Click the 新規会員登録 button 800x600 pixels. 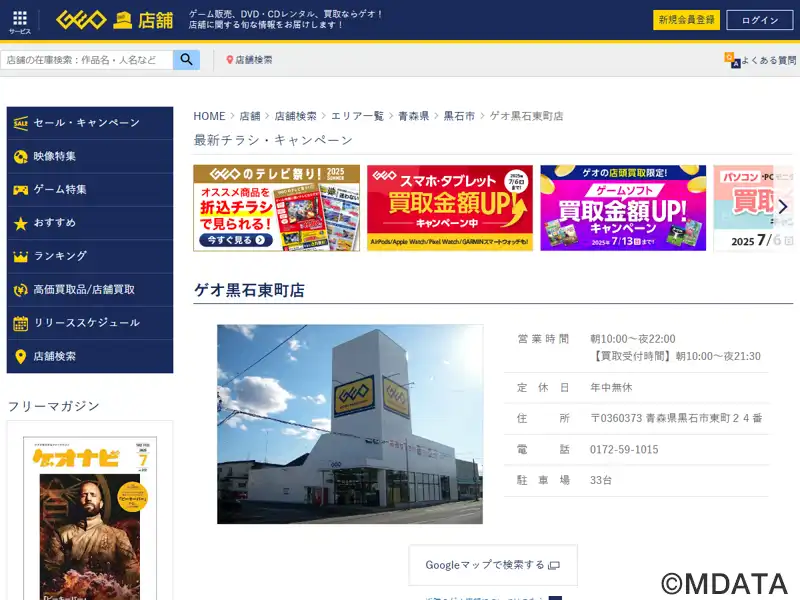point(686,20)
